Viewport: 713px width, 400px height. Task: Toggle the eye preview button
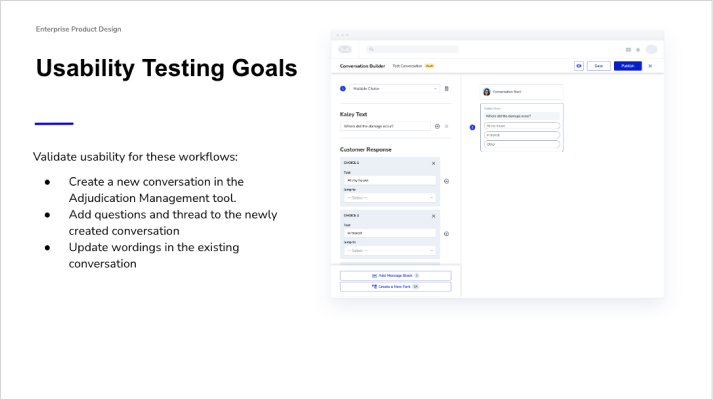(579, 66)
